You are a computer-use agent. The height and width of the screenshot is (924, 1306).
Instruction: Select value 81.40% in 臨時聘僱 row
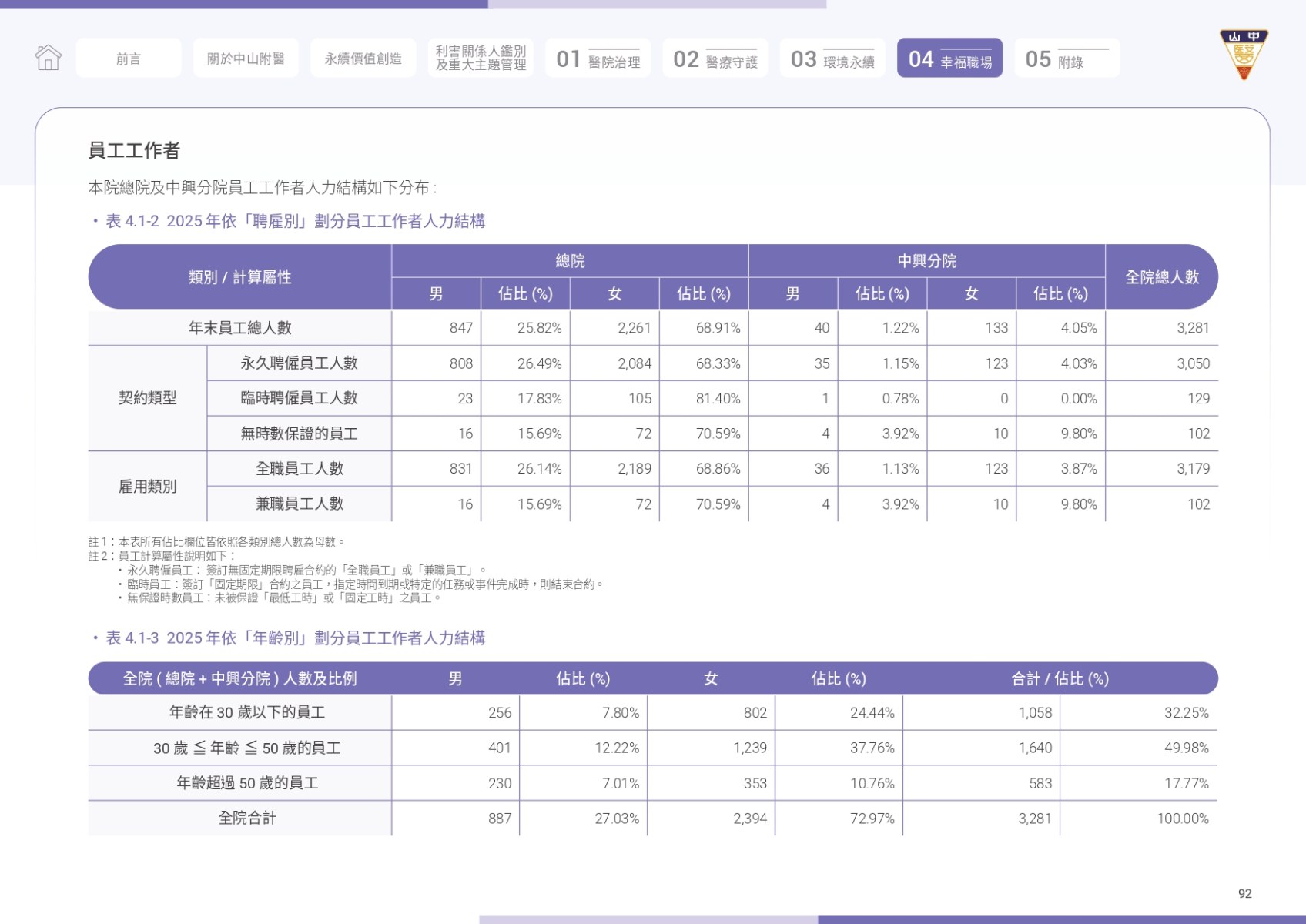(718, 399)
